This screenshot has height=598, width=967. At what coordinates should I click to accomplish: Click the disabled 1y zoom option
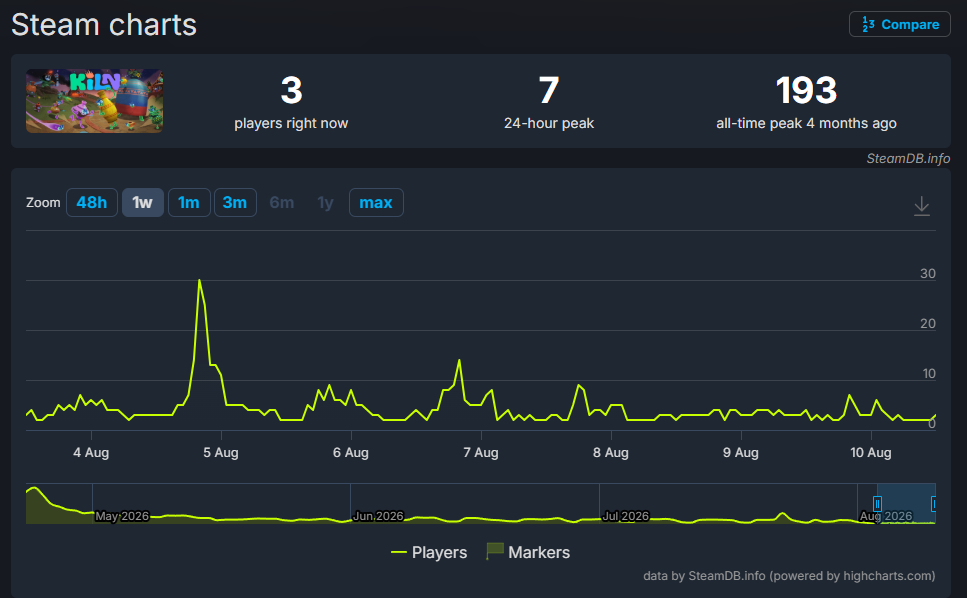coord(325,202)
